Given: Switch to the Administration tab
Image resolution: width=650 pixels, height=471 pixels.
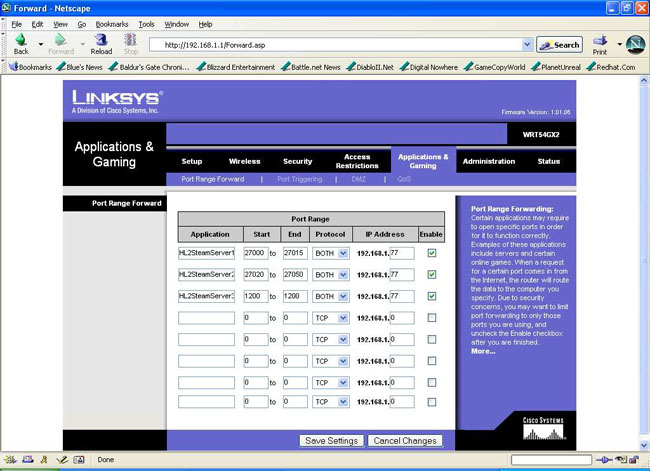Looking at the screenshot, I should [x=489, y=161].
